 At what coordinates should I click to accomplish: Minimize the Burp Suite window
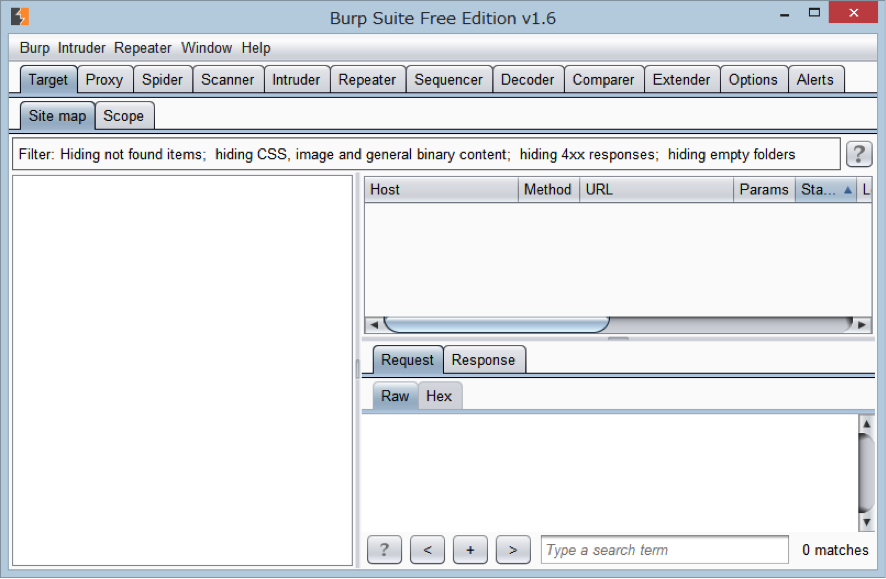point(784,15)
